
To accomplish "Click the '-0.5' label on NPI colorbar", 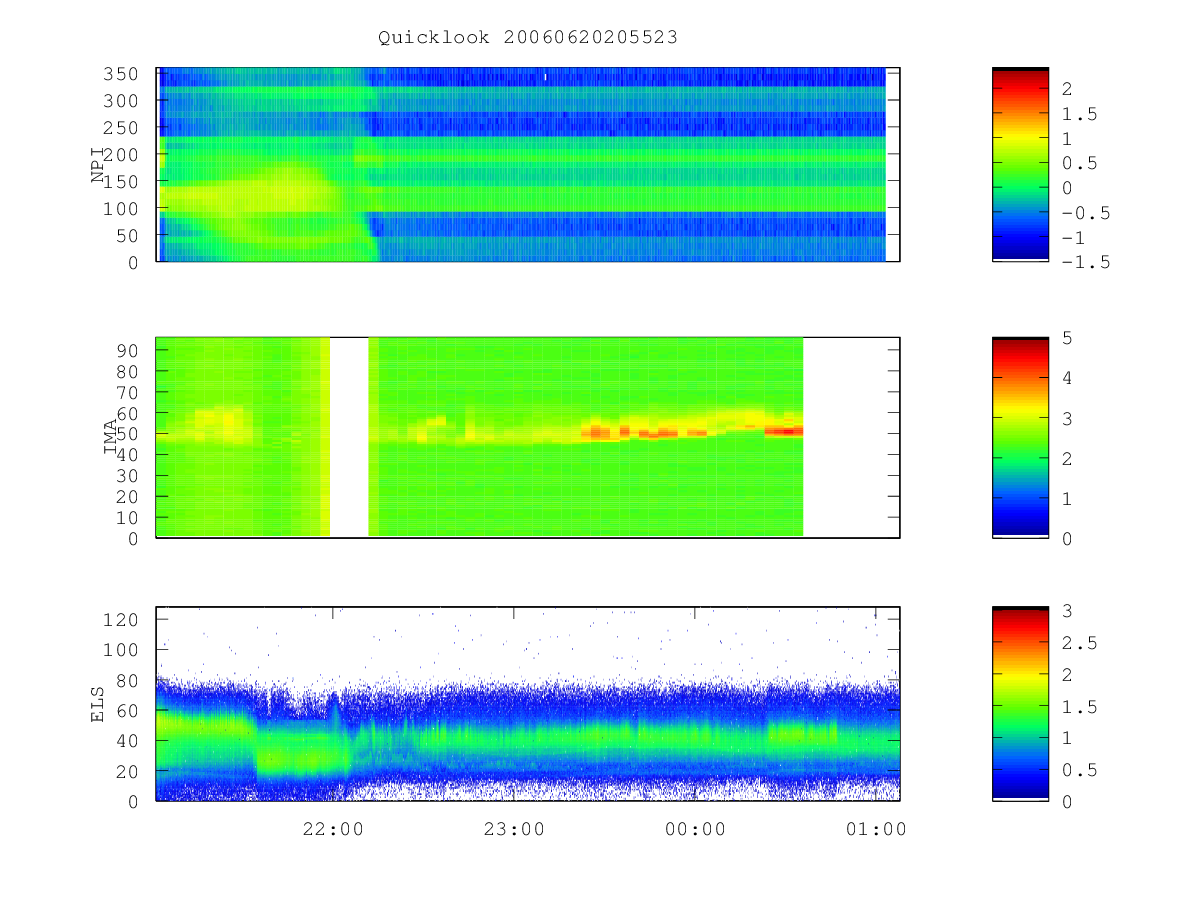I will click(x=1086, y=213).
